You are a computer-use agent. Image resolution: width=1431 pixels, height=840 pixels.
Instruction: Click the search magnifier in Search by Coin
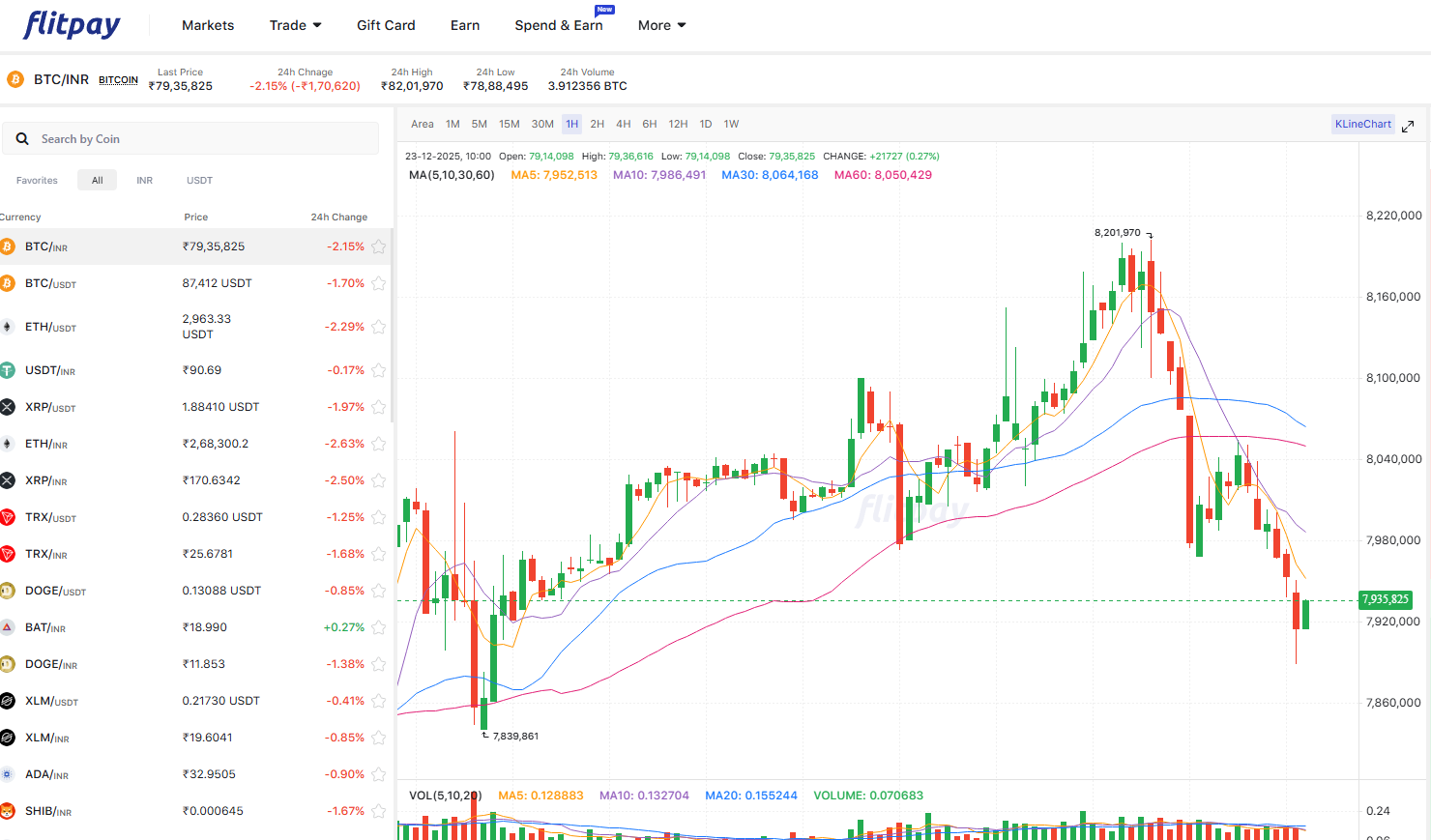pyautogui.click(x=22, y=139)
